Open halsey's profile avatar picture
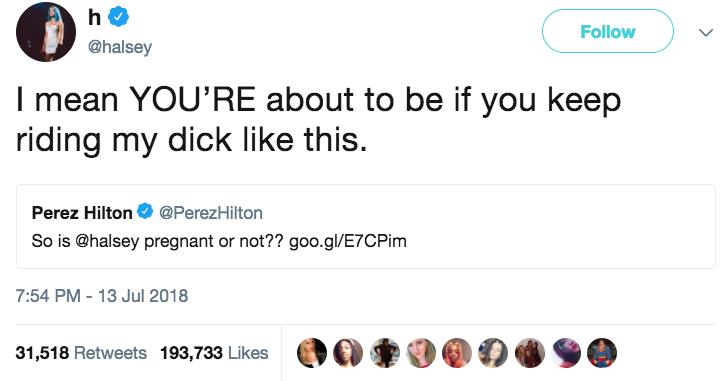Viewport: 727px width, 381px height. point(45,32)
